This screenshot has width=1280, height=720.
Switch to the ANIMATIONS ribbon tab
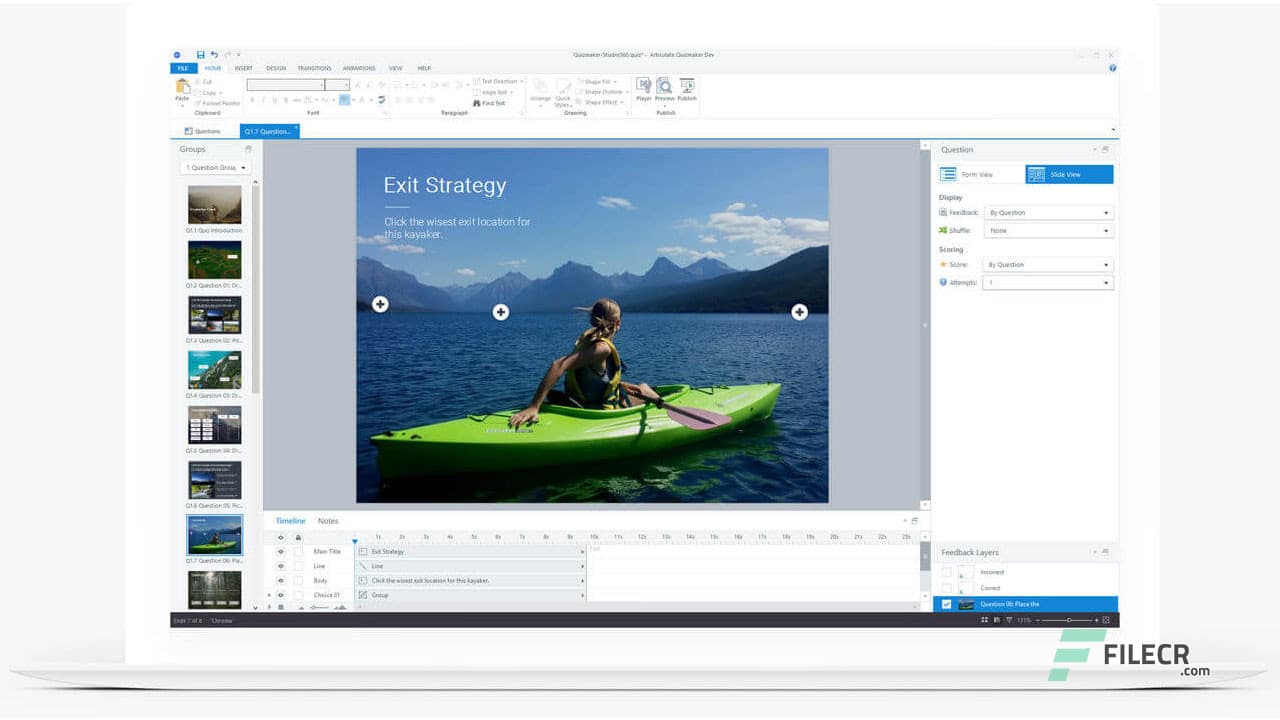pos(359,67)
